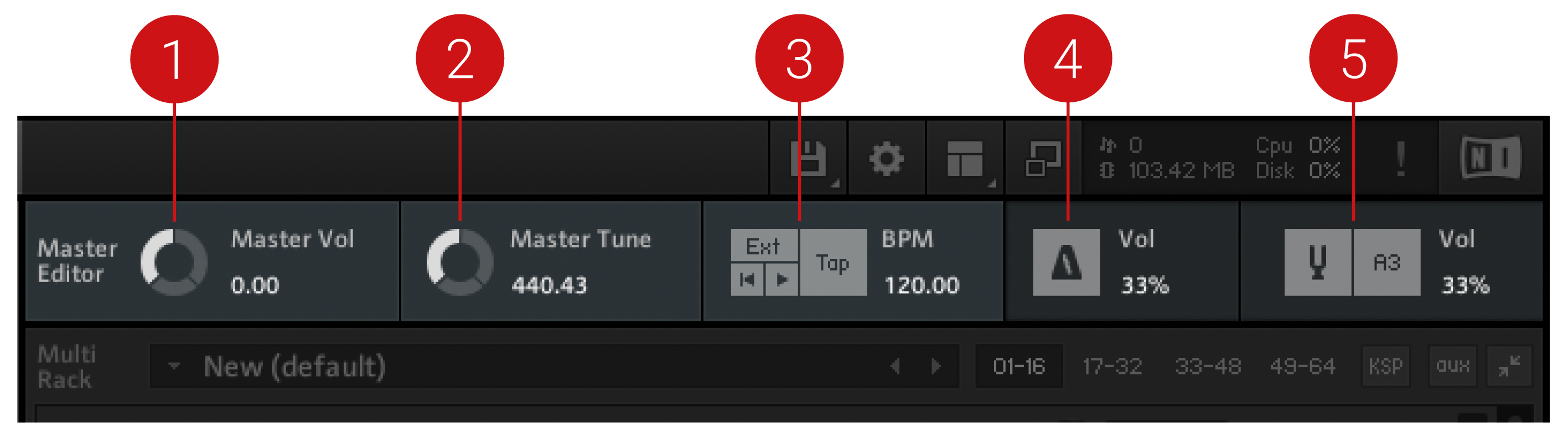Click the Master Tune knob

[459, 263]
